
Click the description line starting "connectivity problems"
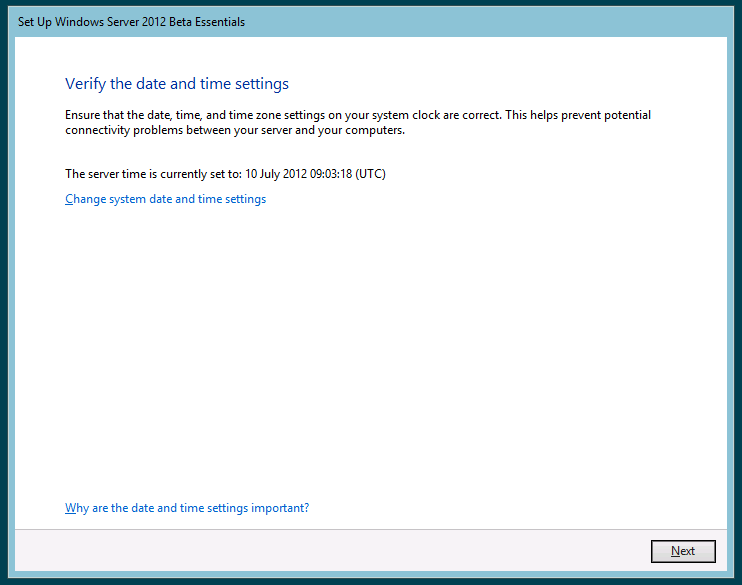point(235,131)
